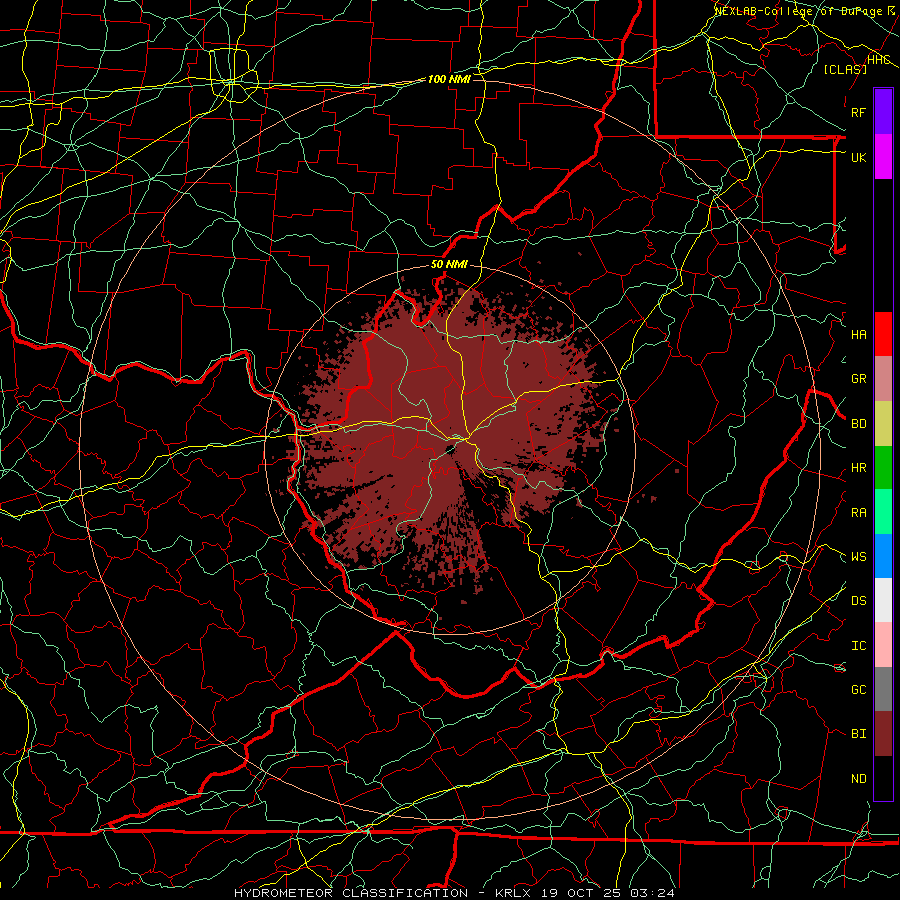Click the 19 OCT 25 date stamp
Image resolution: width=900 pixels, height=900 pixels.
pos(580,893)
